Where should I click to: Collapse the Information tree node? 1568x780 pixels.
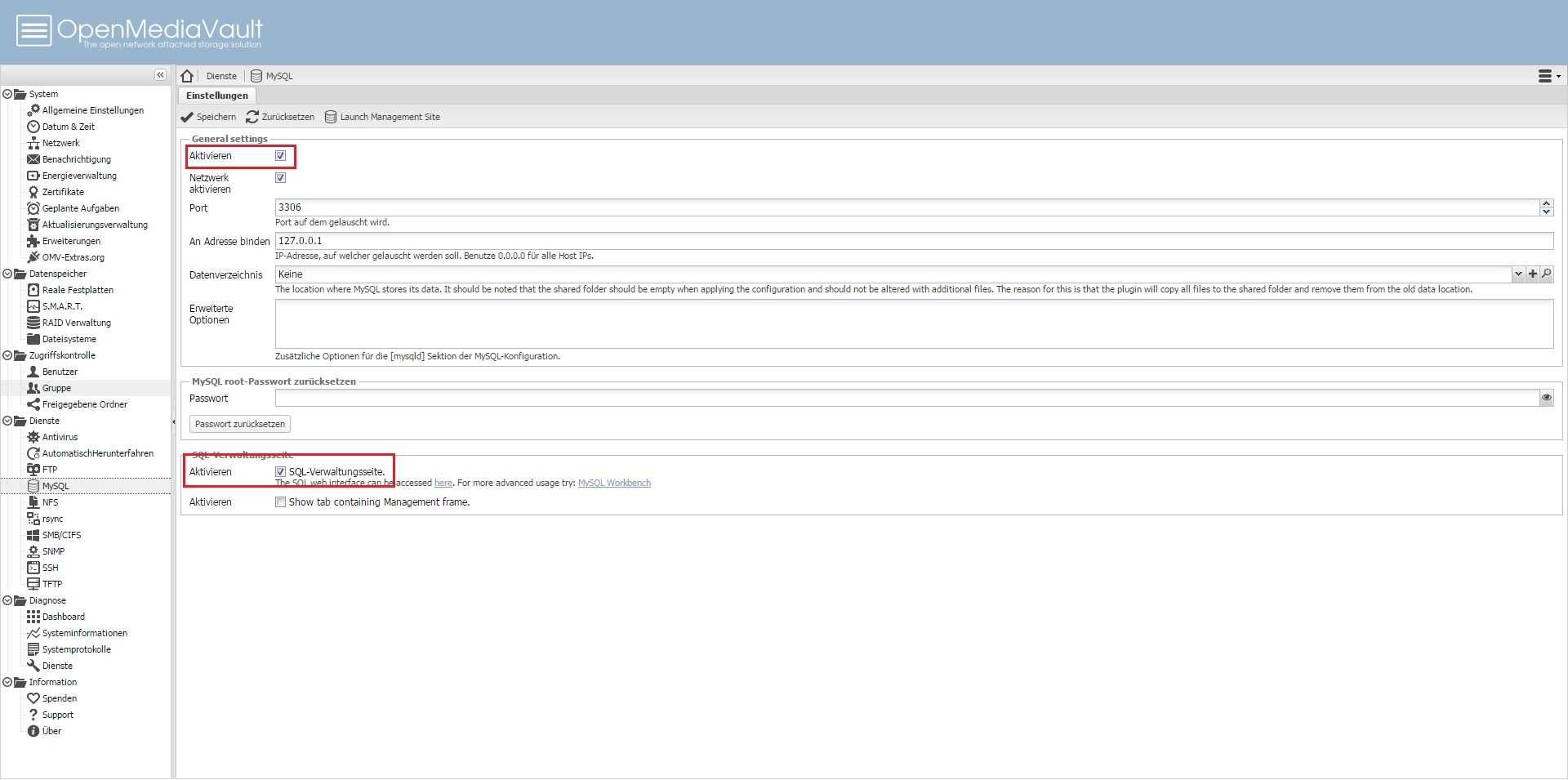pyautogui.click(x=7, y=682)
